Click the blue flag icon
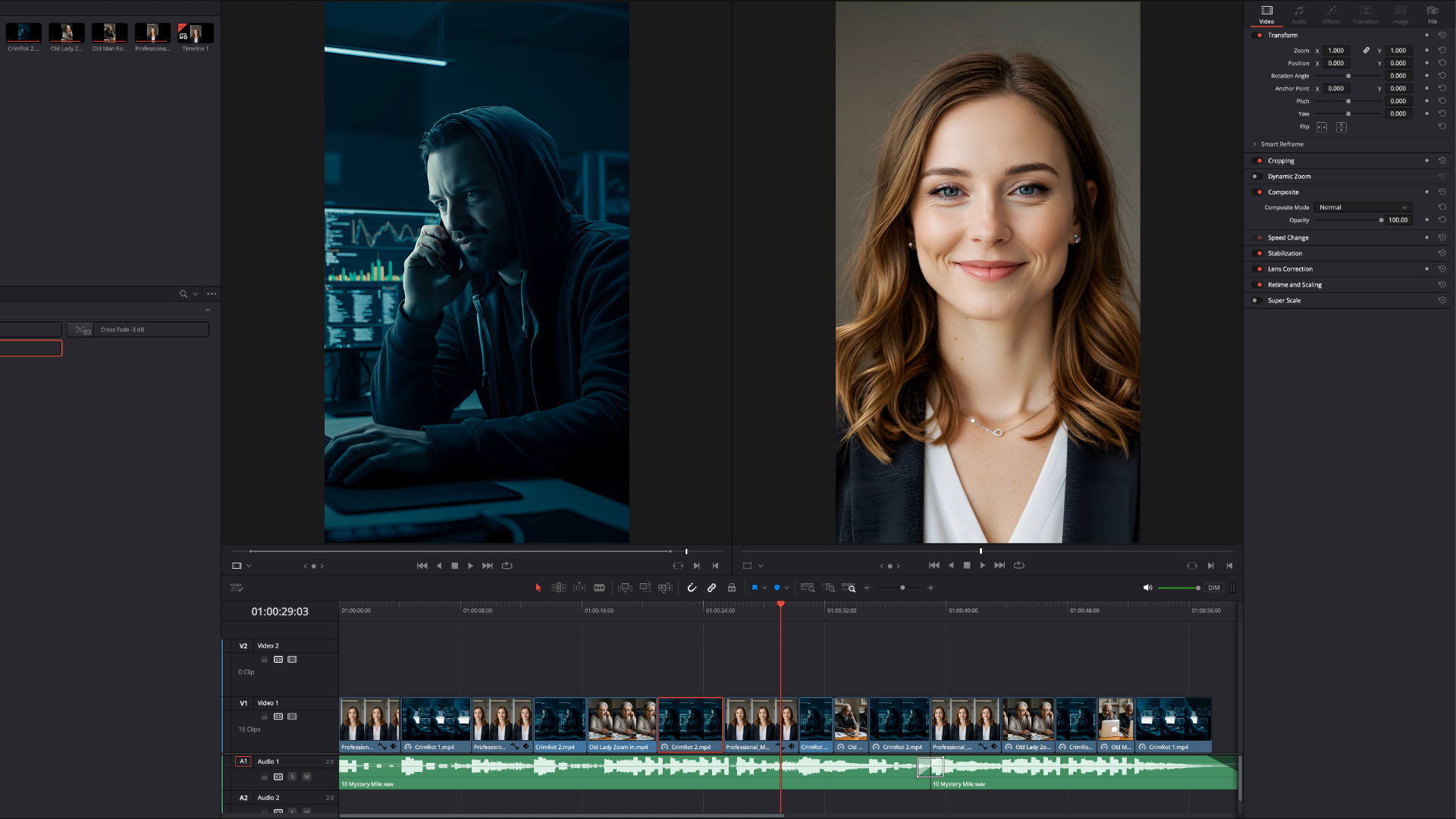This screenshot has height=819, width=1456. pyautogui.click(x=755, y=588)
